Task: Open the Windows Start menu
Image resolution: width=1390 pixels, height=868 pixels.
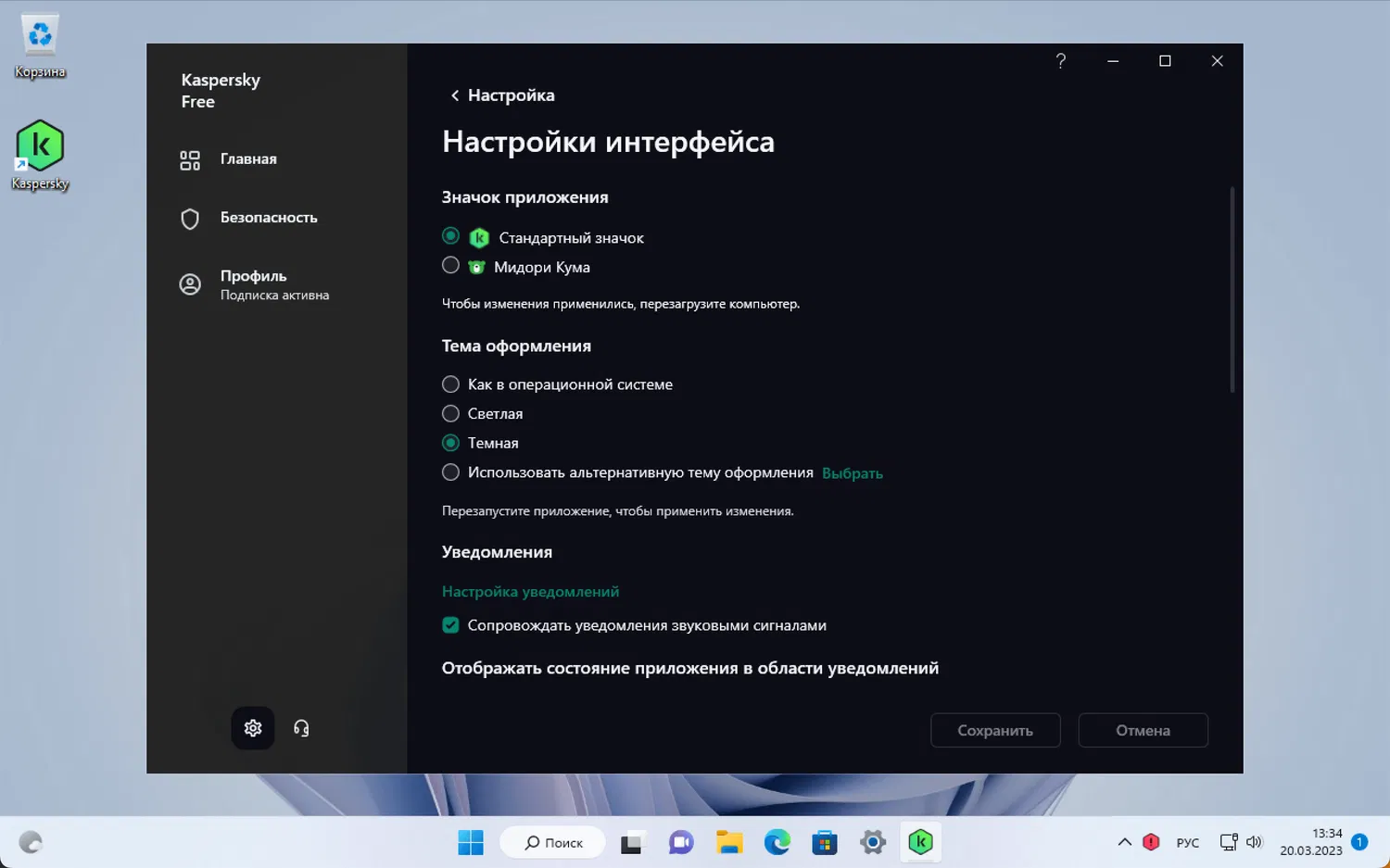Action: click(x=471, y=842)
